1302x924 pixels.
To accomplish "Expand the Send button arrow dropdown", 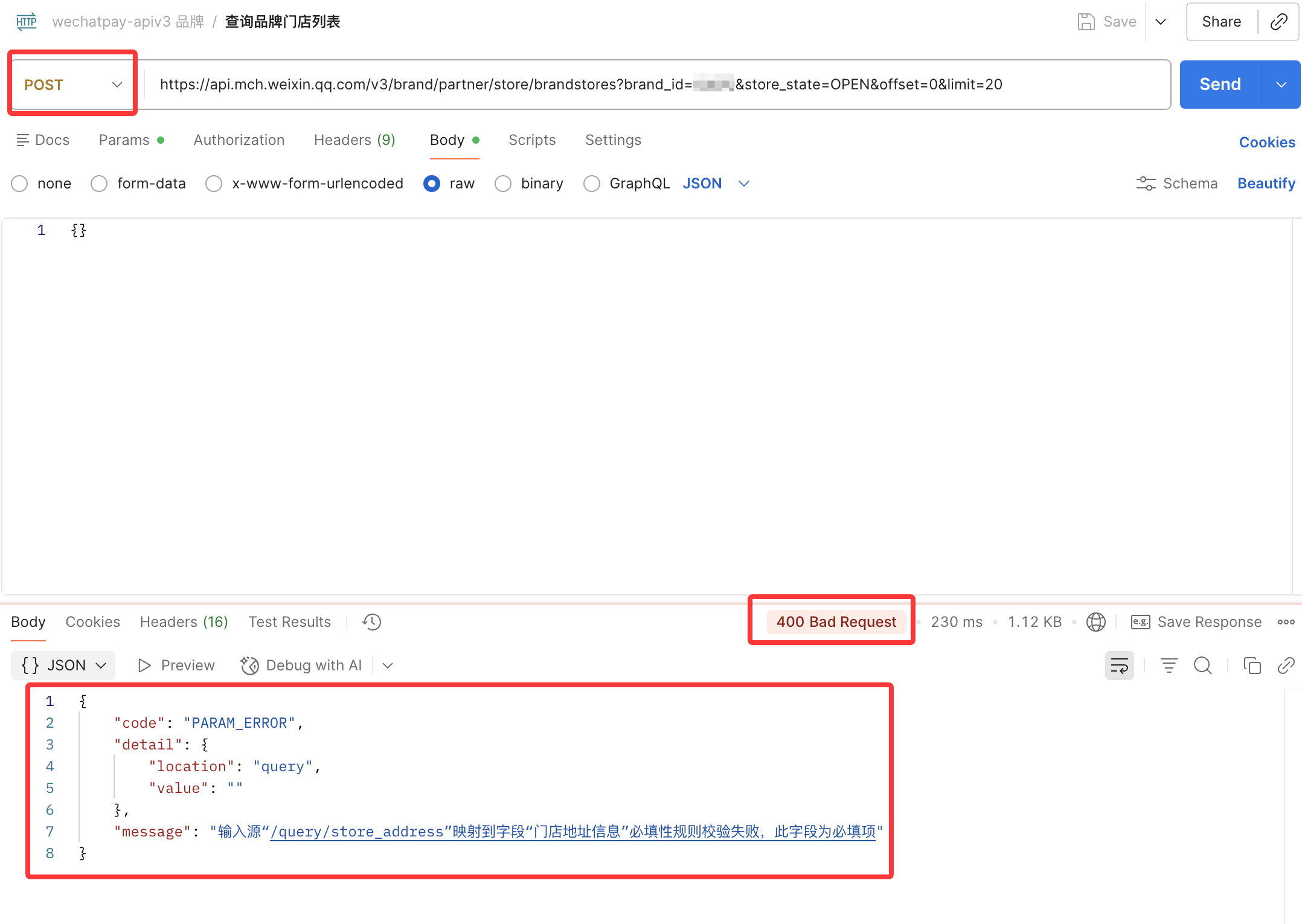I will pos(1281,85).
